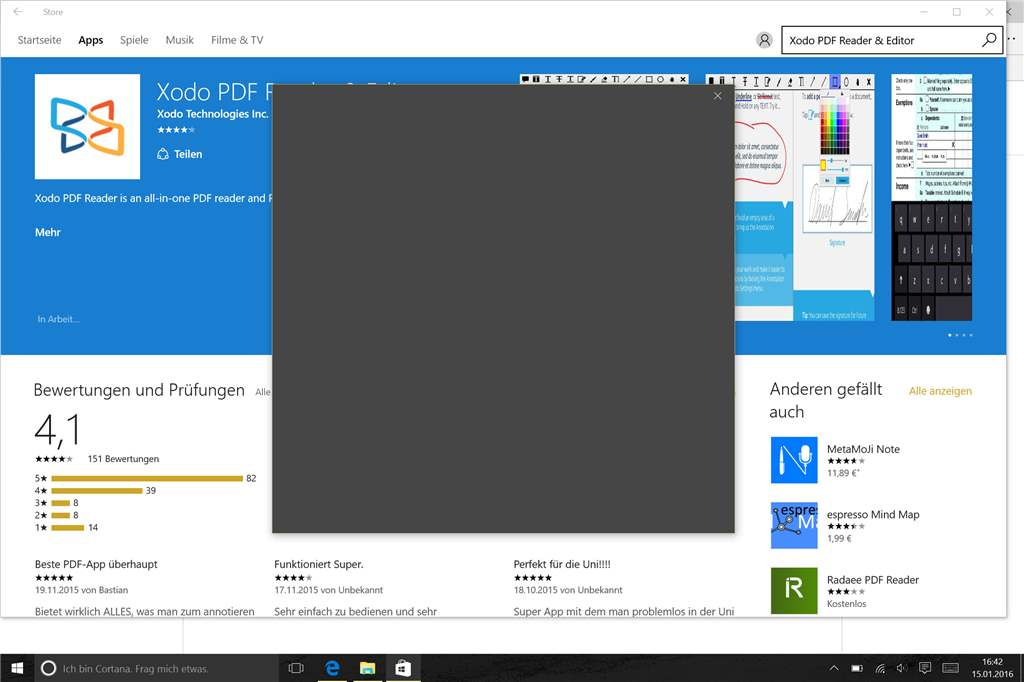Share the app via Teilen
The width and height of the screenshot is (1024, 682).
[180, 154]
